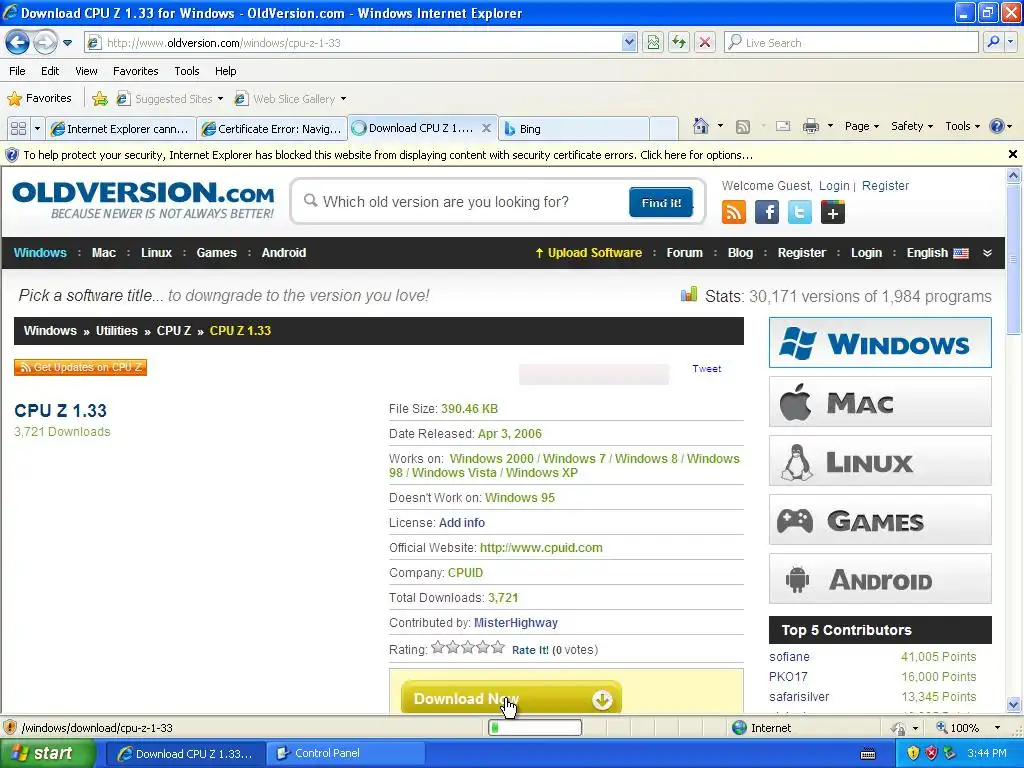Open command bar Tools dropdown
Screen dimensions: 1024x768
click(x=963, y=126)
